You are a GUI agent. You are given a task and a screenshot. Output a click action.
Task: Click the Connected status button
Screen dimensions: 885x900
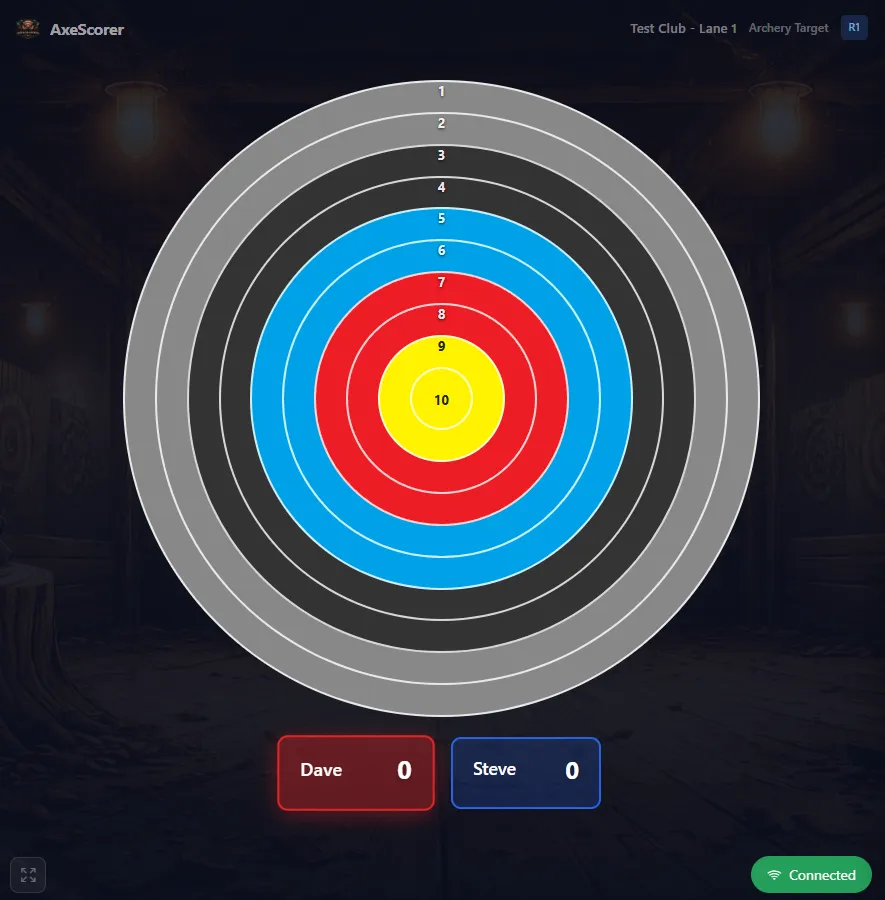[x=811, y=874]
